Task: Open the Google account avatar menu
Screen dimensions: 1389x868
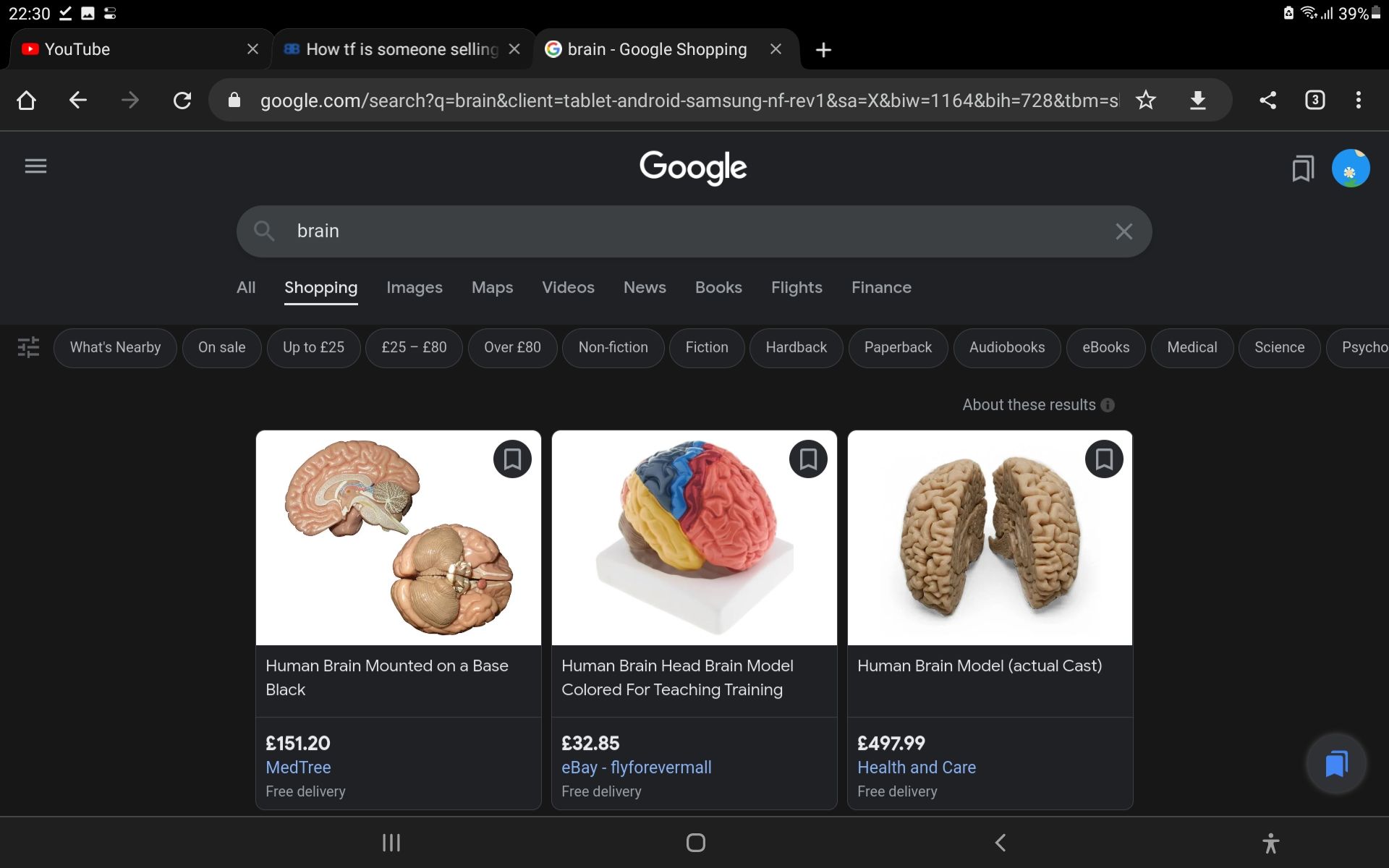Action: (x=1350, y=169)
